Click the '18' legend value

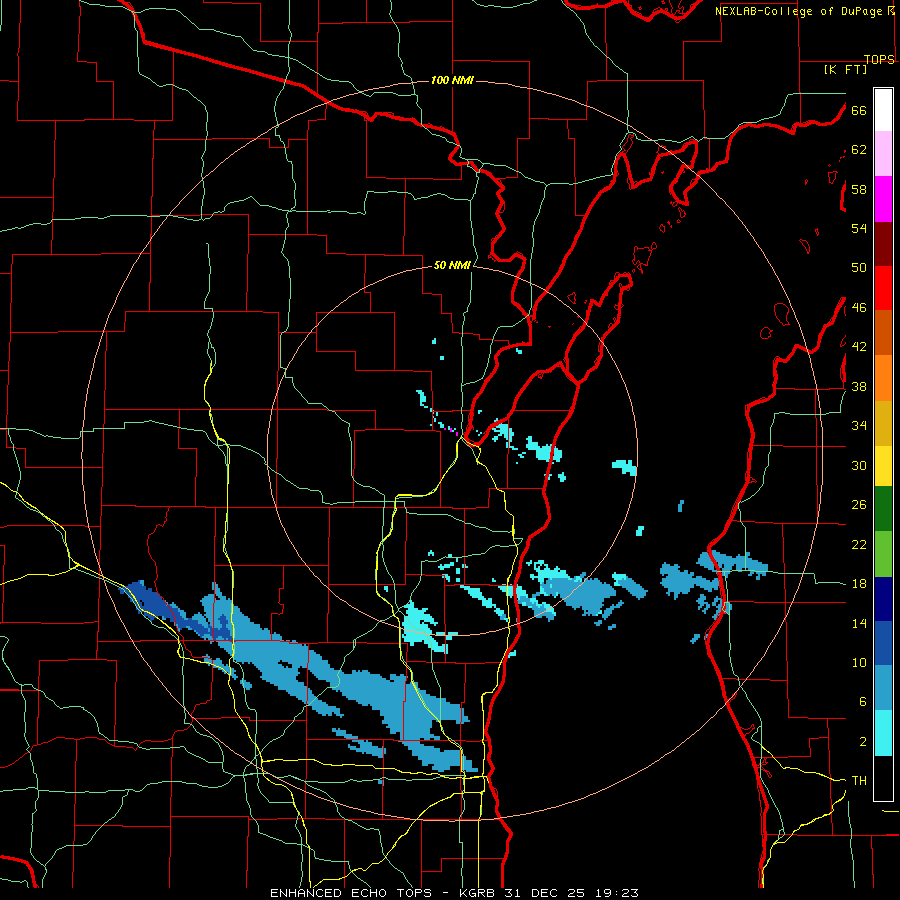[859, 584]
